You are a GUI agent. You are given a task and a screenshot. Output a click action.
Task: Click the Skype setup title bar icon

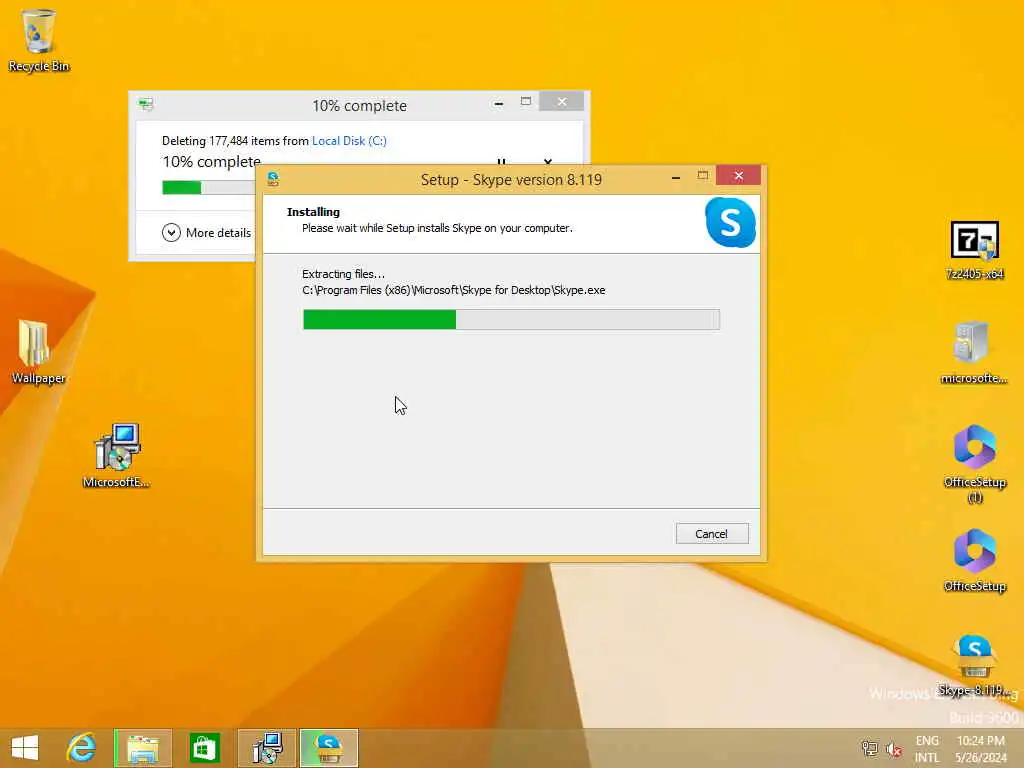click(273, 179)
